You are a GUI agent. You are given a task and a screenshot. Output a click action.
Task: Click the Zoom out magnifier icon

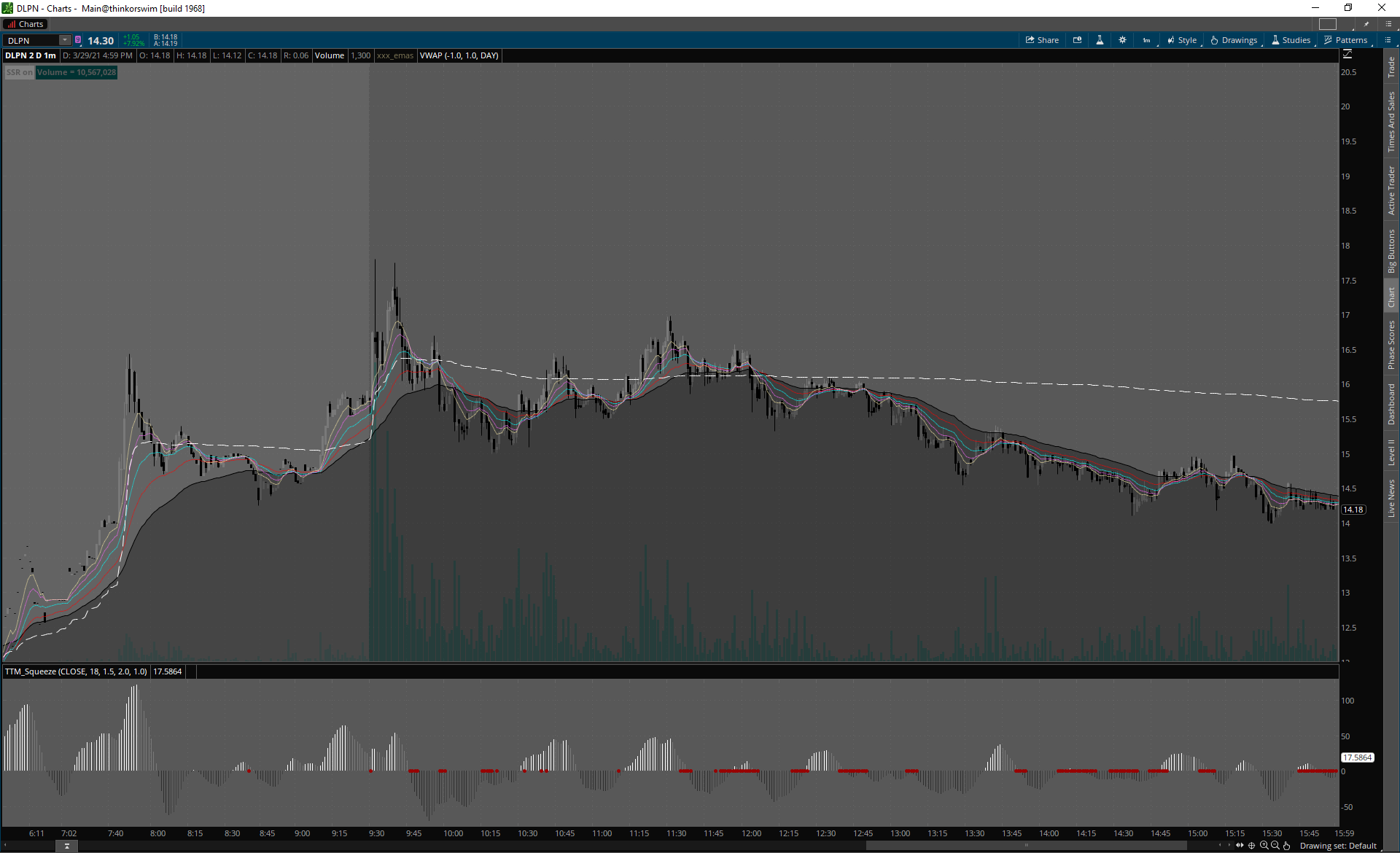[1275, 846]
